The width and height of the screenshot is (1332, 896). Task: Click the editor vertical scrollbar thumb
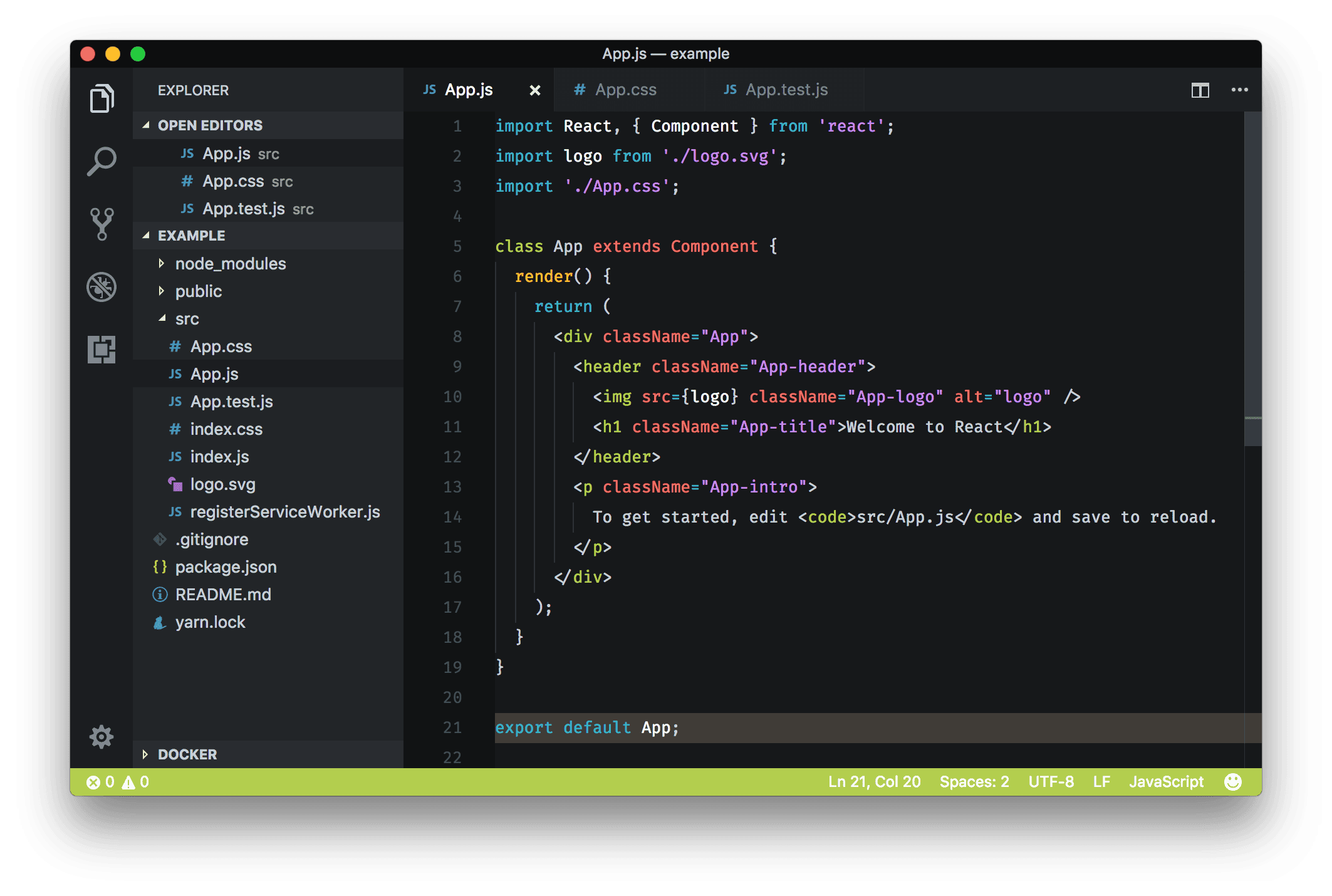tap(1252, 279)
